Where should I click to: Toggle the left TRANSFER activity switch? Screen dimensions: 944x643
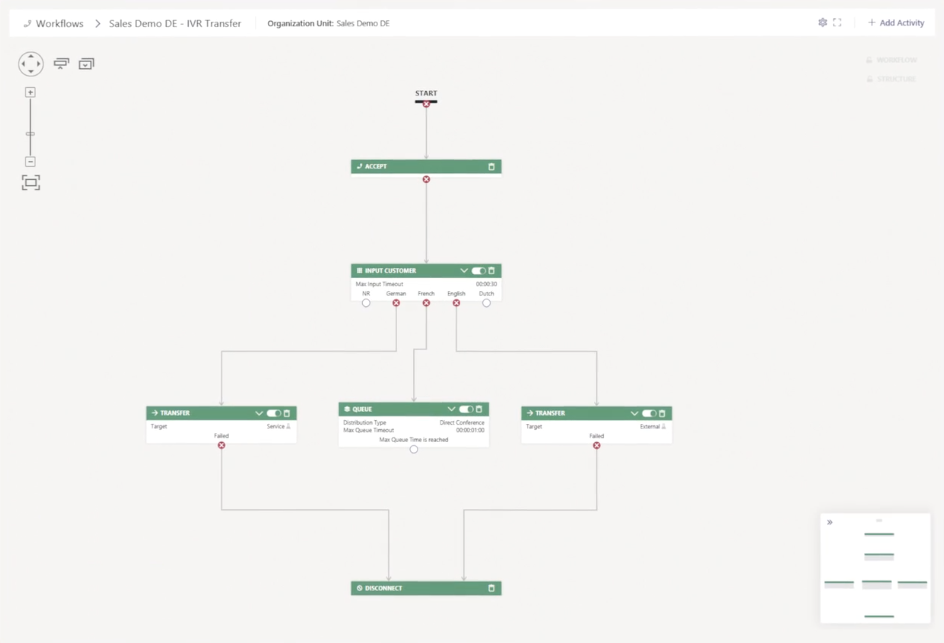coord(273,413)
